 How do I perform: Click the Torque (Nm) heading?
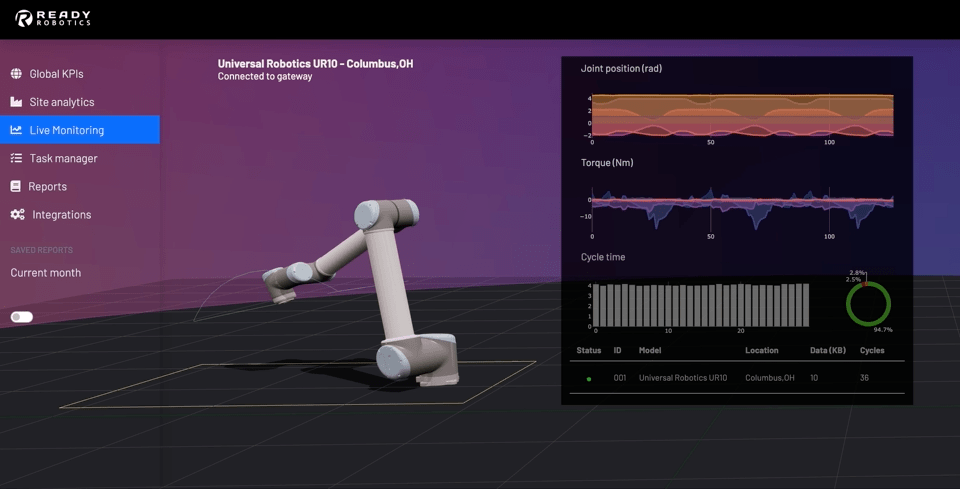[x=607, y=163]
